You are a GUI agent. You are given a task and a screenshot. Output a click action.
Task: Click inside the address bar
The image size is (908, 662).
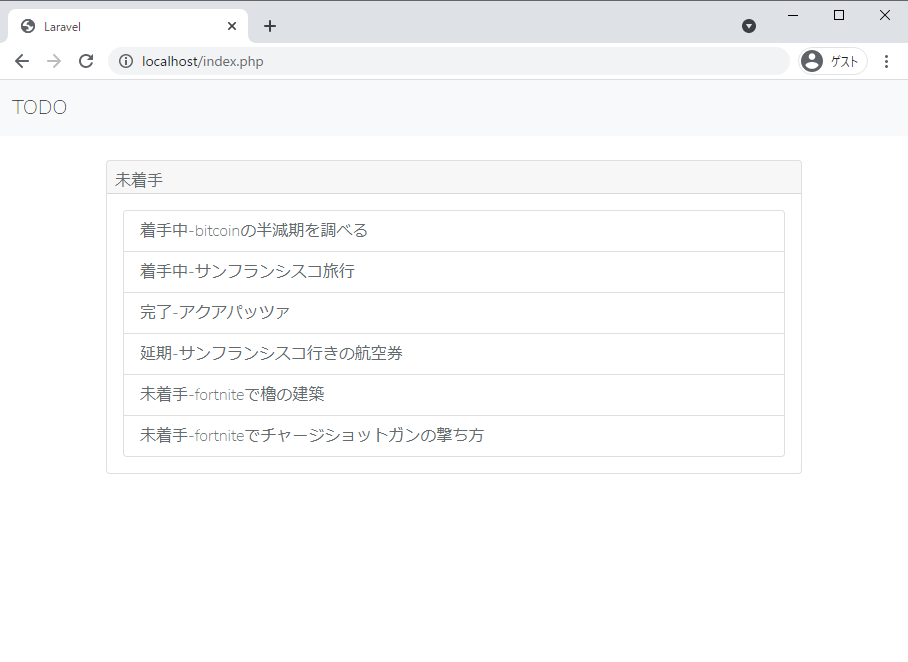pyautogui.click(x=400, y=61)
